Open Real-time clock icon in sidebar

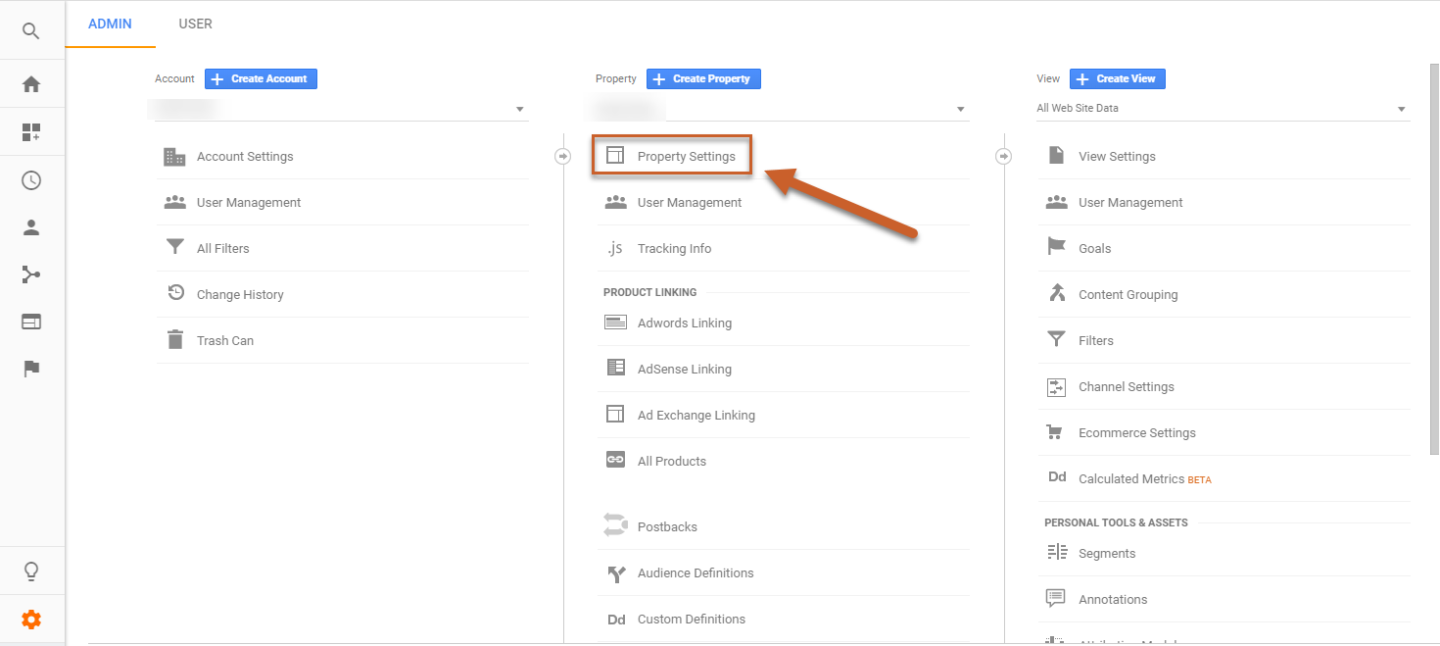(31, 181)
